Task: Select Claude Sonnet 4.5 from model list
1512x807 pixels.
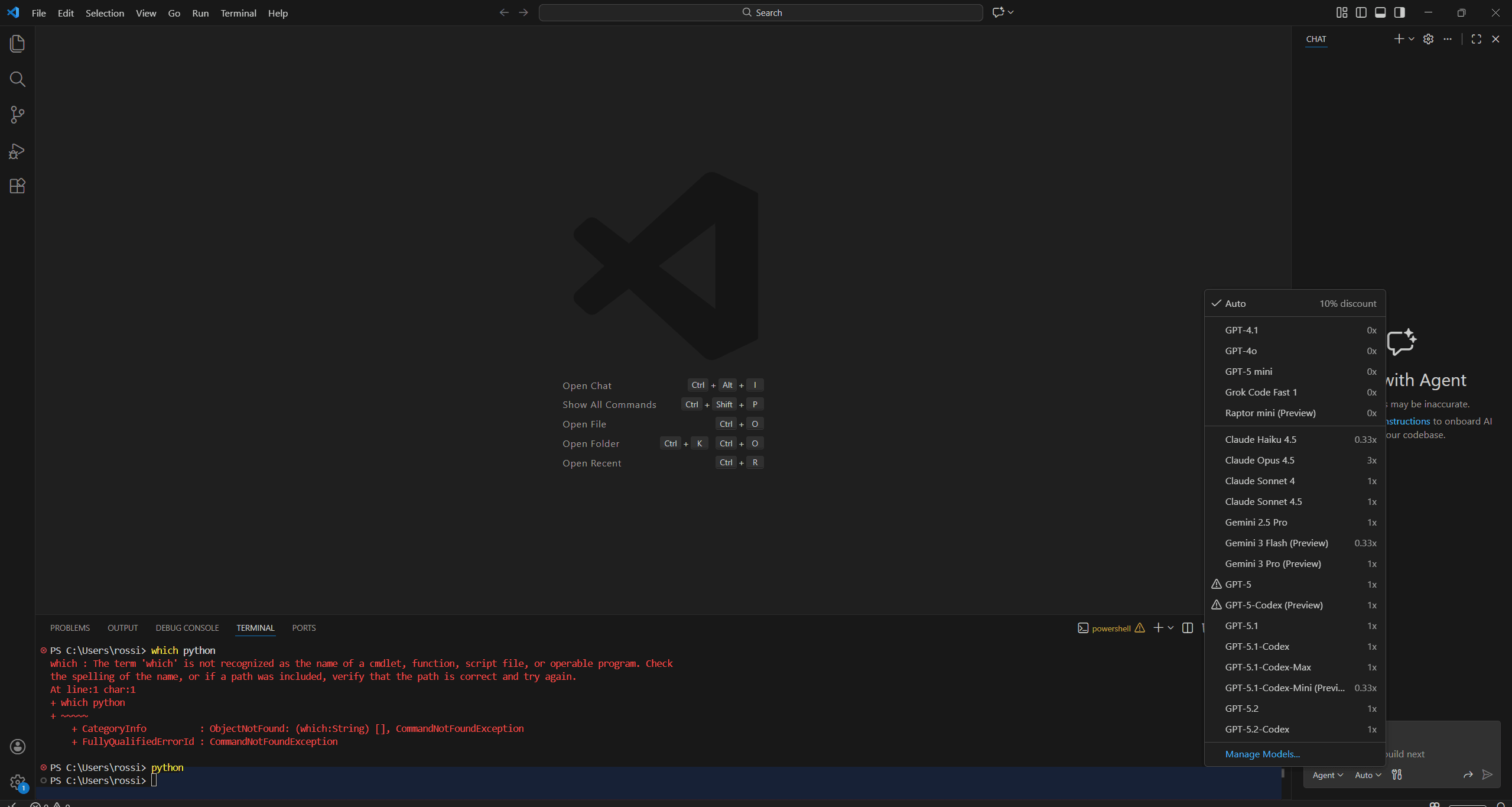Action: (x=1263, y=501)
